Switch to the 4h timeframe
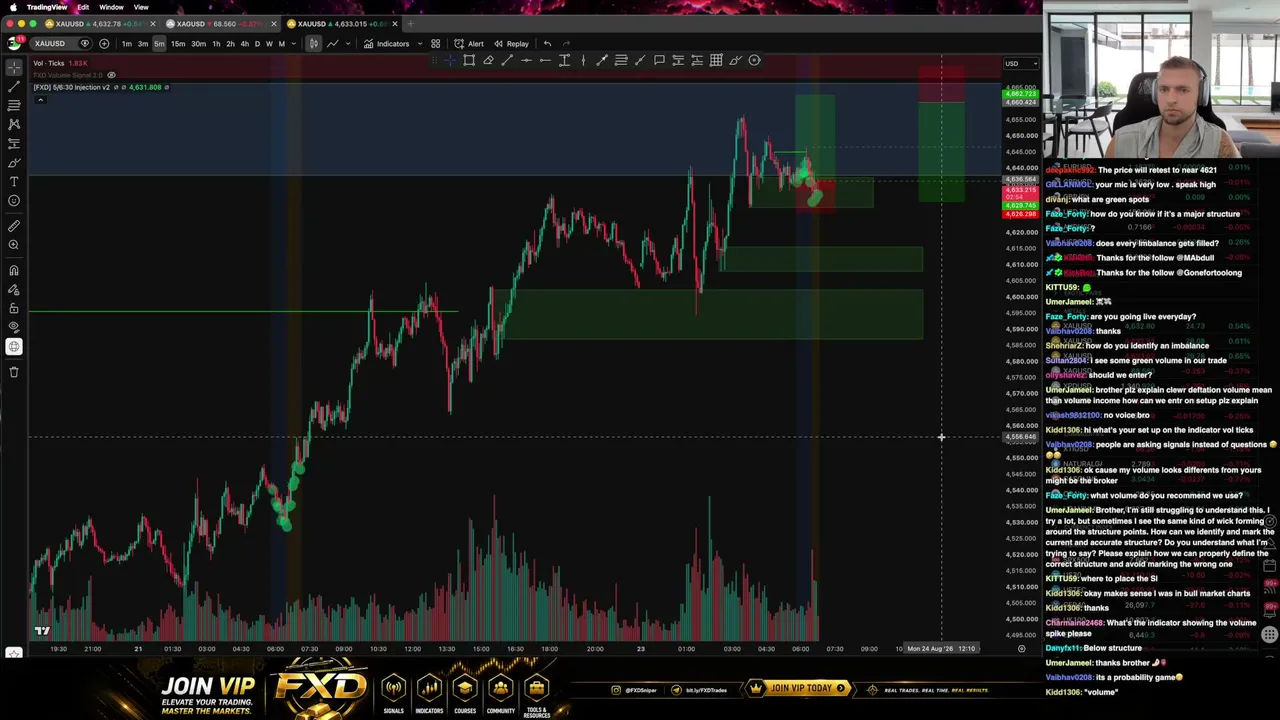The height and width of the screenshot is (720, 1280). [244, 44]
